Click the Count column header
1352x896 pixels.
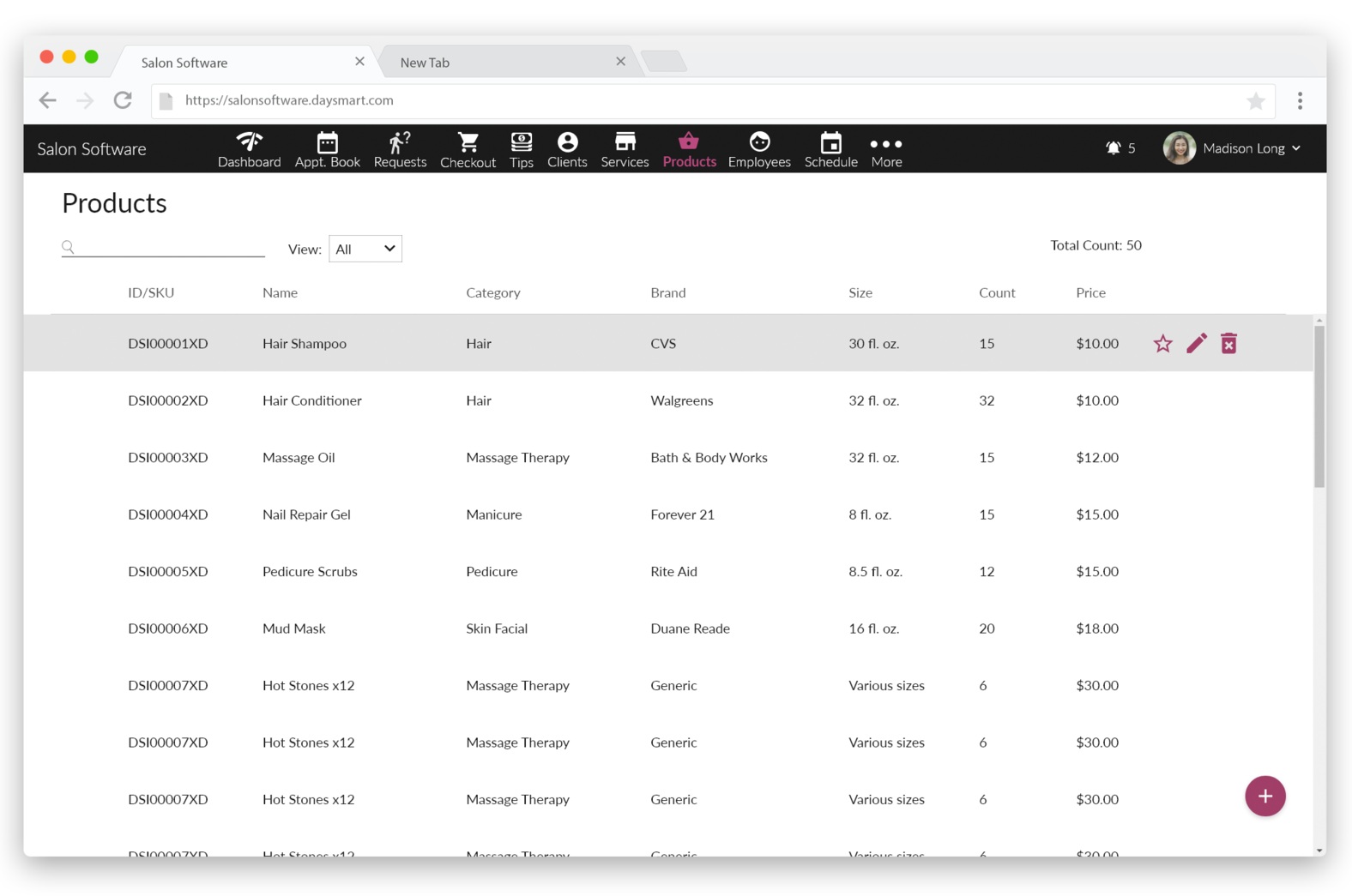997,292
